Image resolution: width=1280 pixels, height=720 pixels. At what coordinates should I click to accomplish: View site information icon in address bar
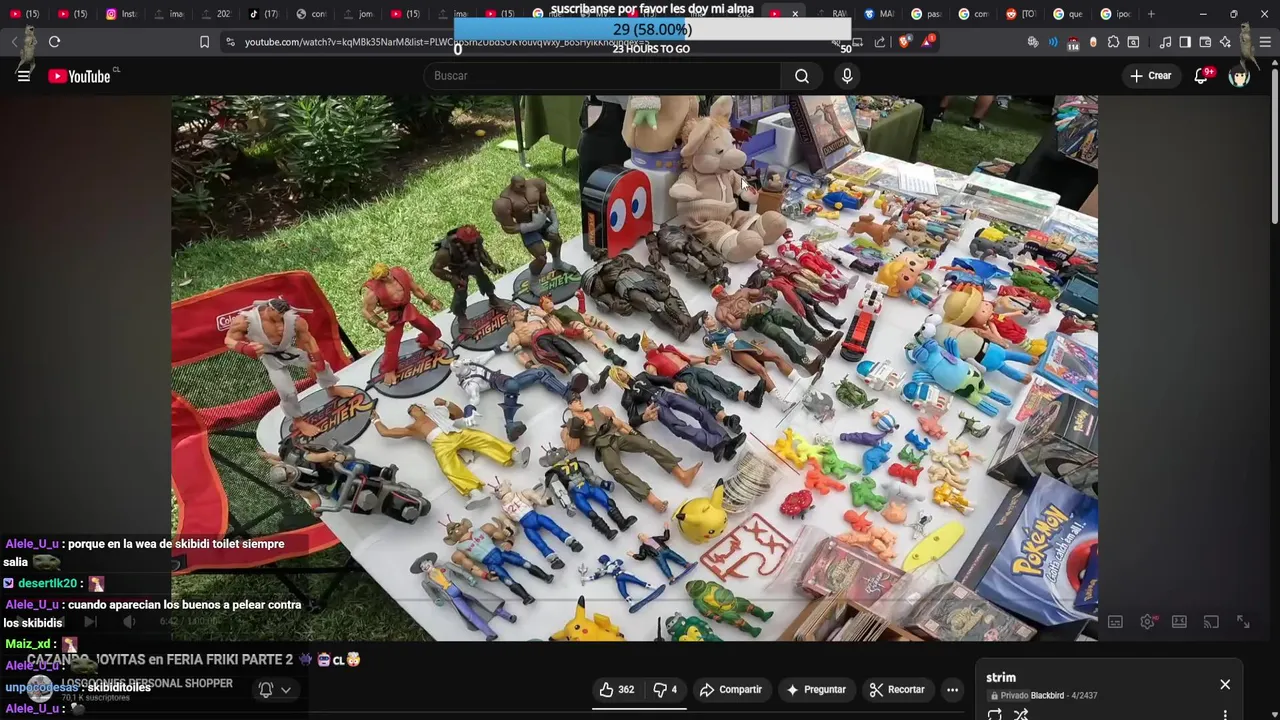click(x=231, y=42)
